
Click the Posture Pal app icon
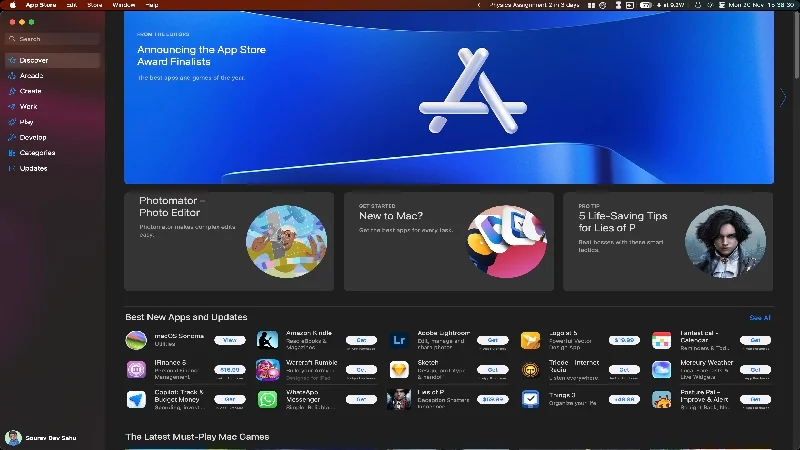[662, 399]
